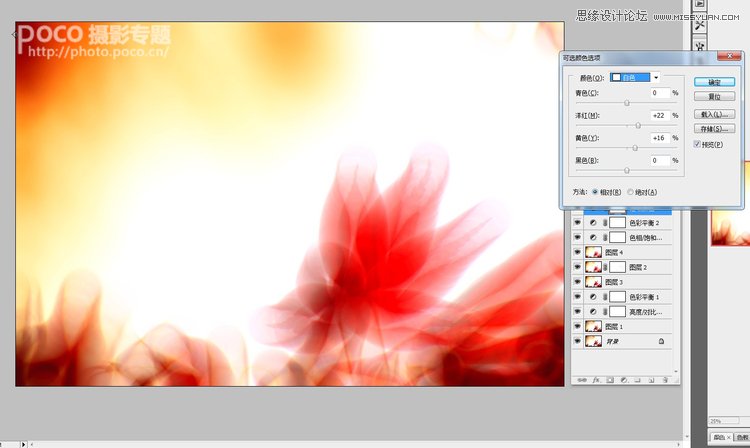Click the delete layer trash icon

pyautogui.click(x=665, y=380)
